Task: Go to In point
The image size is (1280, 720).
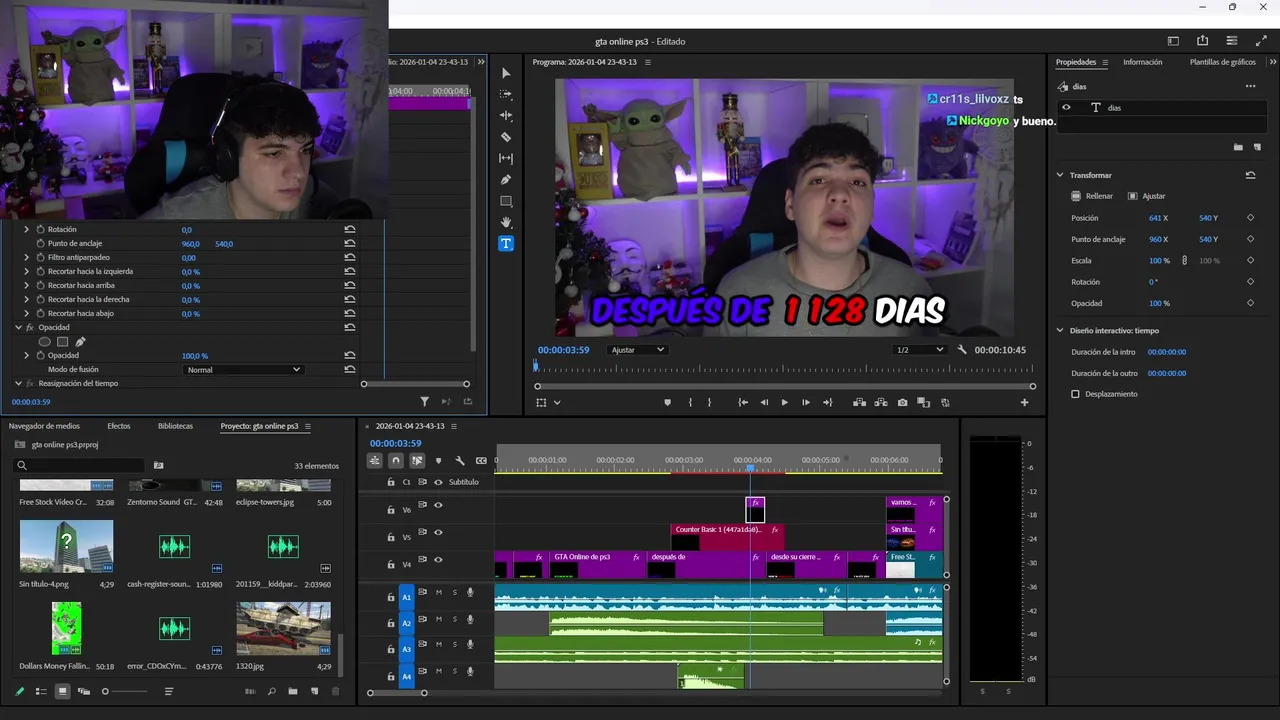Action: [x=743, y=402]
